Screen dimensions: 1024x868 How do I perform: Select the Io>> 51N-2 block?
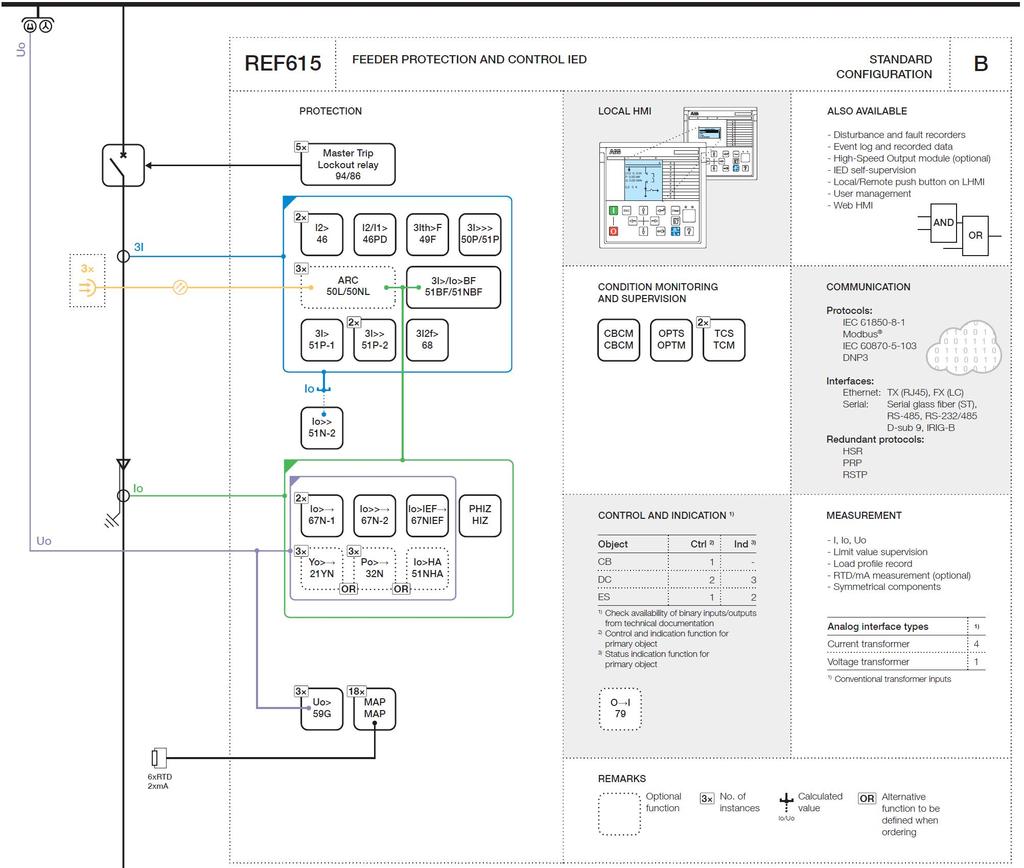tap(322, 428)
